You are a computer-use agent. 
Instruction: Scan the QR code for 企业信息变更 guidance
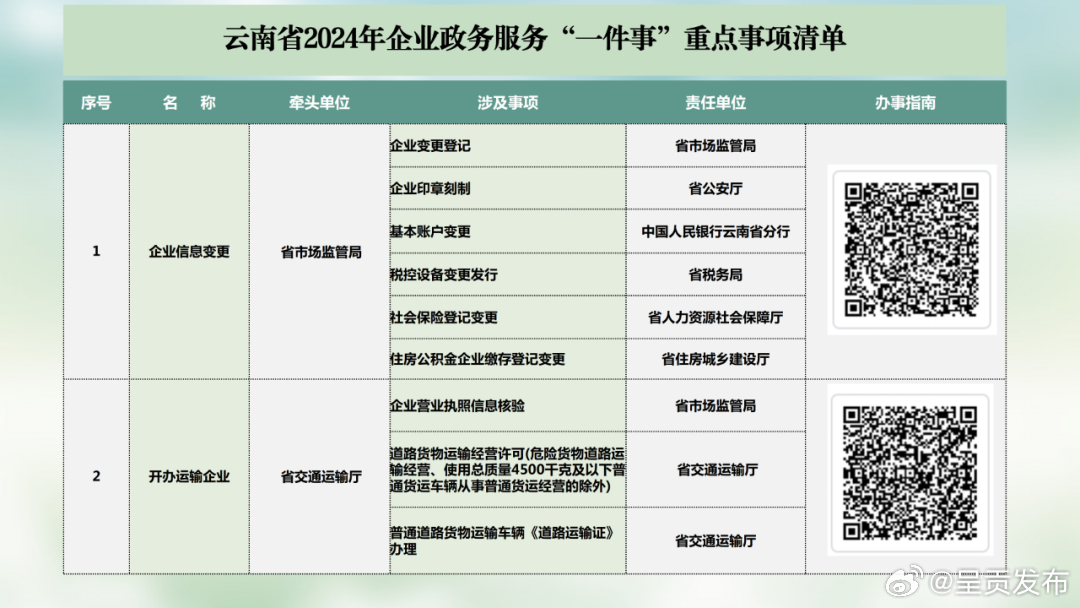point(911,250)
